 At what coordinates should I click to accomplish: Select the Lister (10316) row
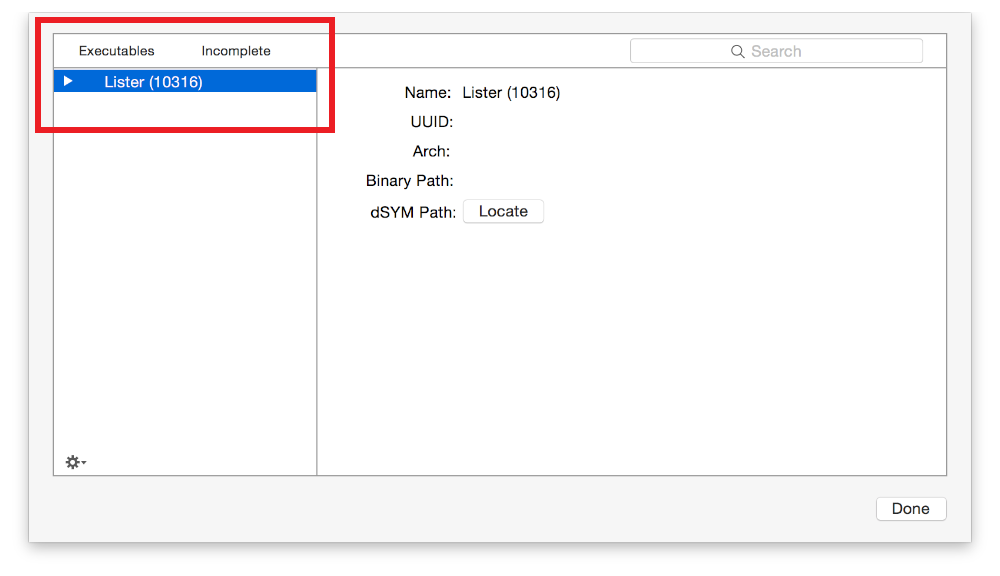point(185,82)
